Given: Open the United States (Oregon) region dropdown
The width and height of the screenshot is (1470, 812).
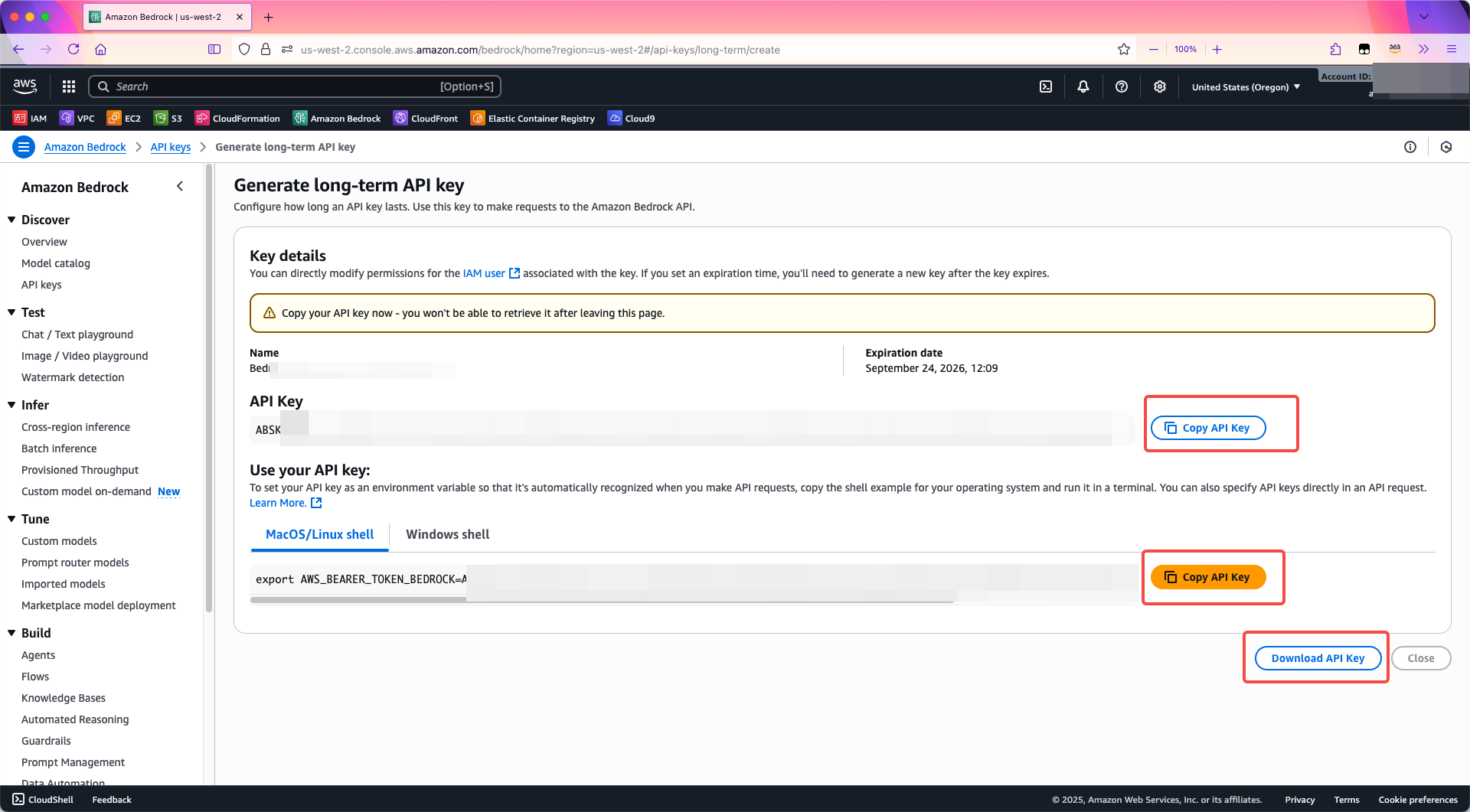Looking at the screenshot, I should click(x=1246, y=87).
